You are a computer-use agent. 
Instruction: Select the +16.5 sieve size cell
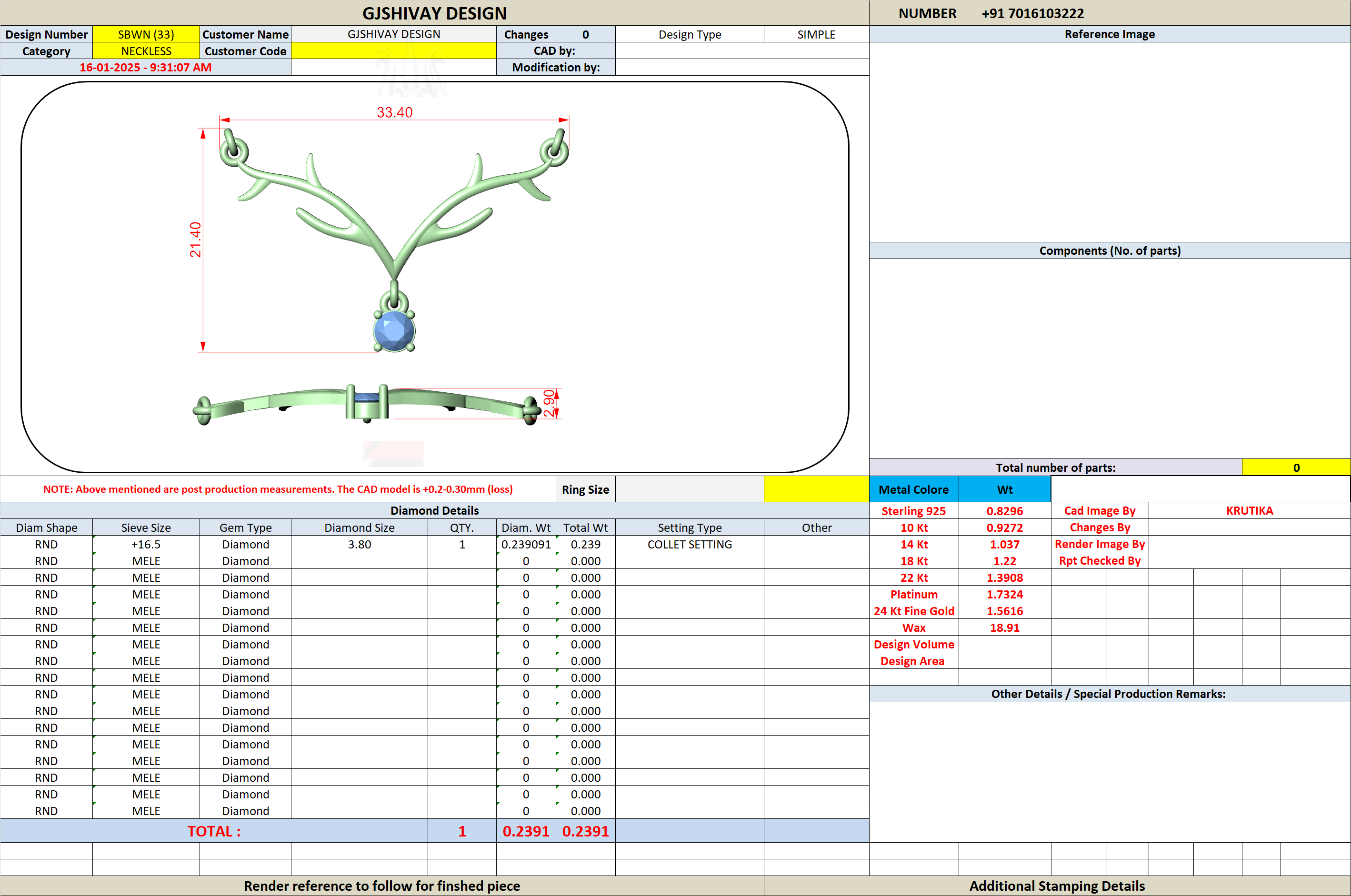[146, 544]
